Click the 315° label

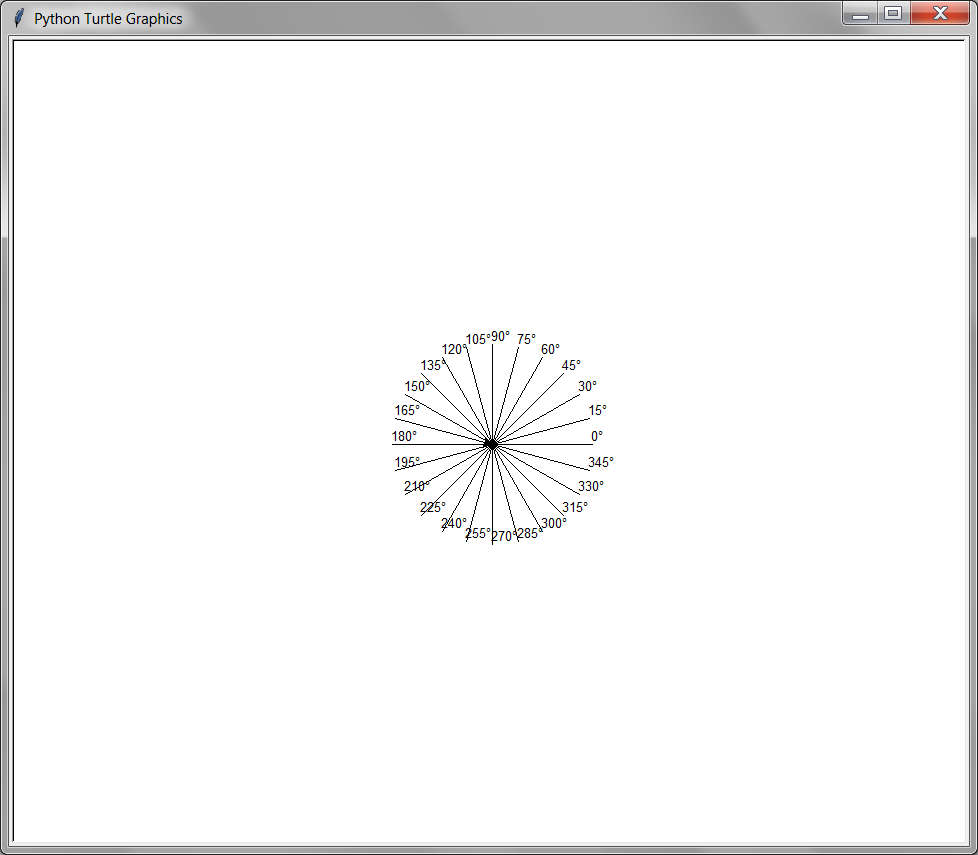[575, 507]
